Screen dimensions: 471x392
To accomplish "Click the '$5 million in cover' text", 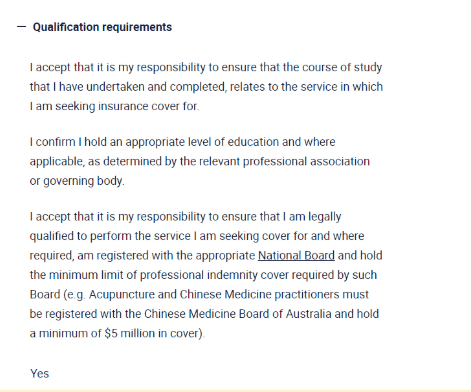I will [153, 333].
